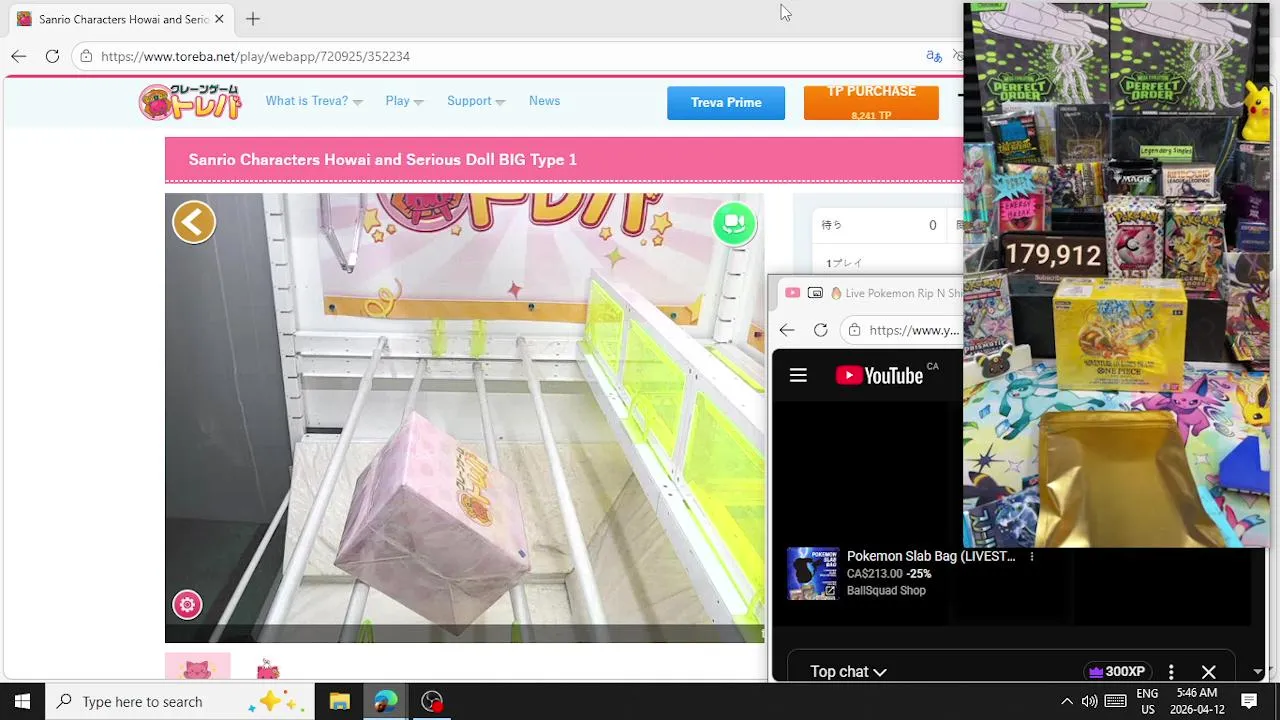Open a new browser tab with the plus icon
Viewport: 1280px width, 720px height.
click(x=253, y=19)
